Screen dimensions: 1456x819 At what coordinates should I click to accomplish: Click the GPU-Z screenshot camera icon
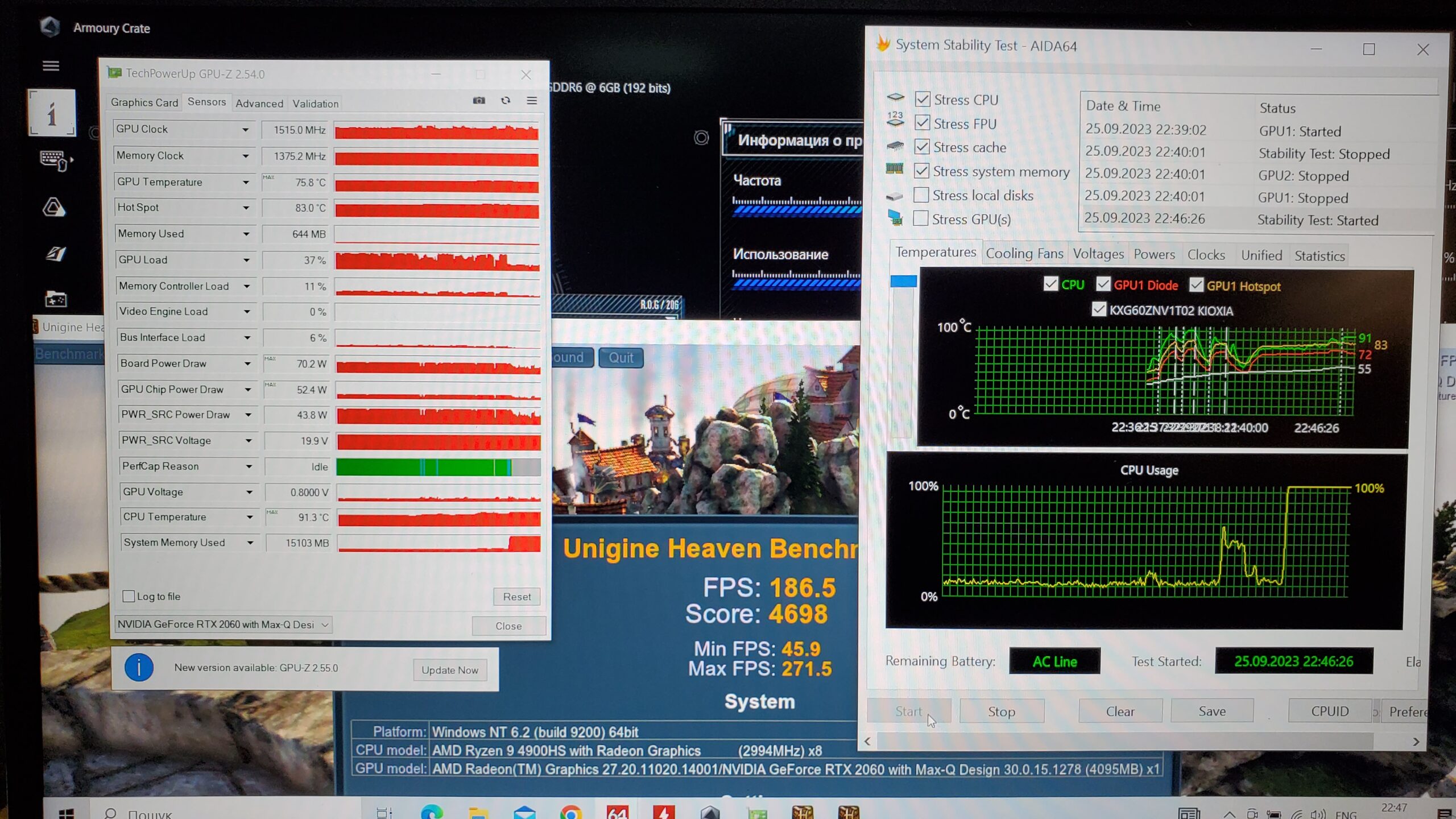(479, 101)
